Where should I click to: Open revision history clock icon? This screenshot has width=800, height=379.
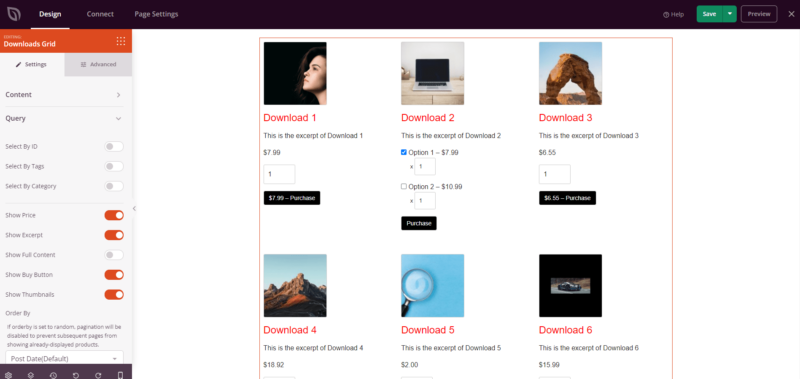pos(54,375)
